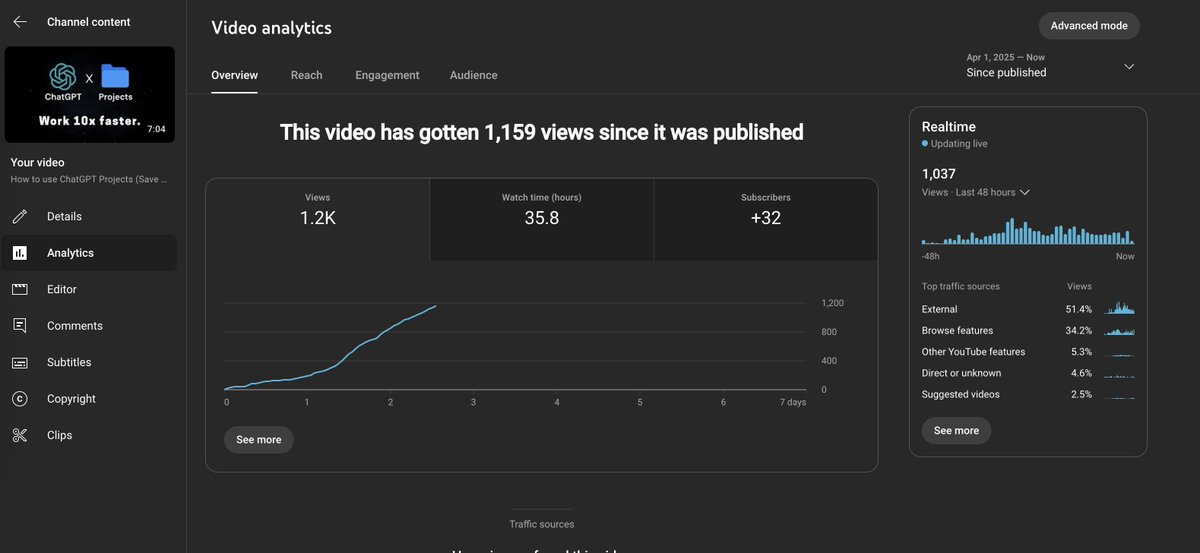The image size is (1200, 553).
Task: Click the Other YouTube features traffic source
Action: pyautogui.click(x=1028, y=352)
